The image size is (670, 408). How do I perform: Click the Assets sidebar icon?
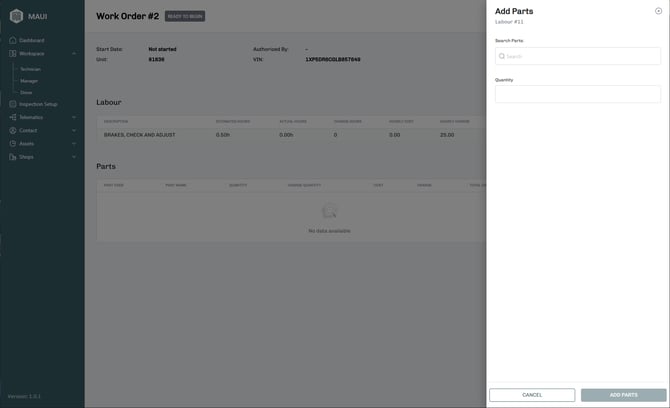pyautogui.click(x=13, y=144)
